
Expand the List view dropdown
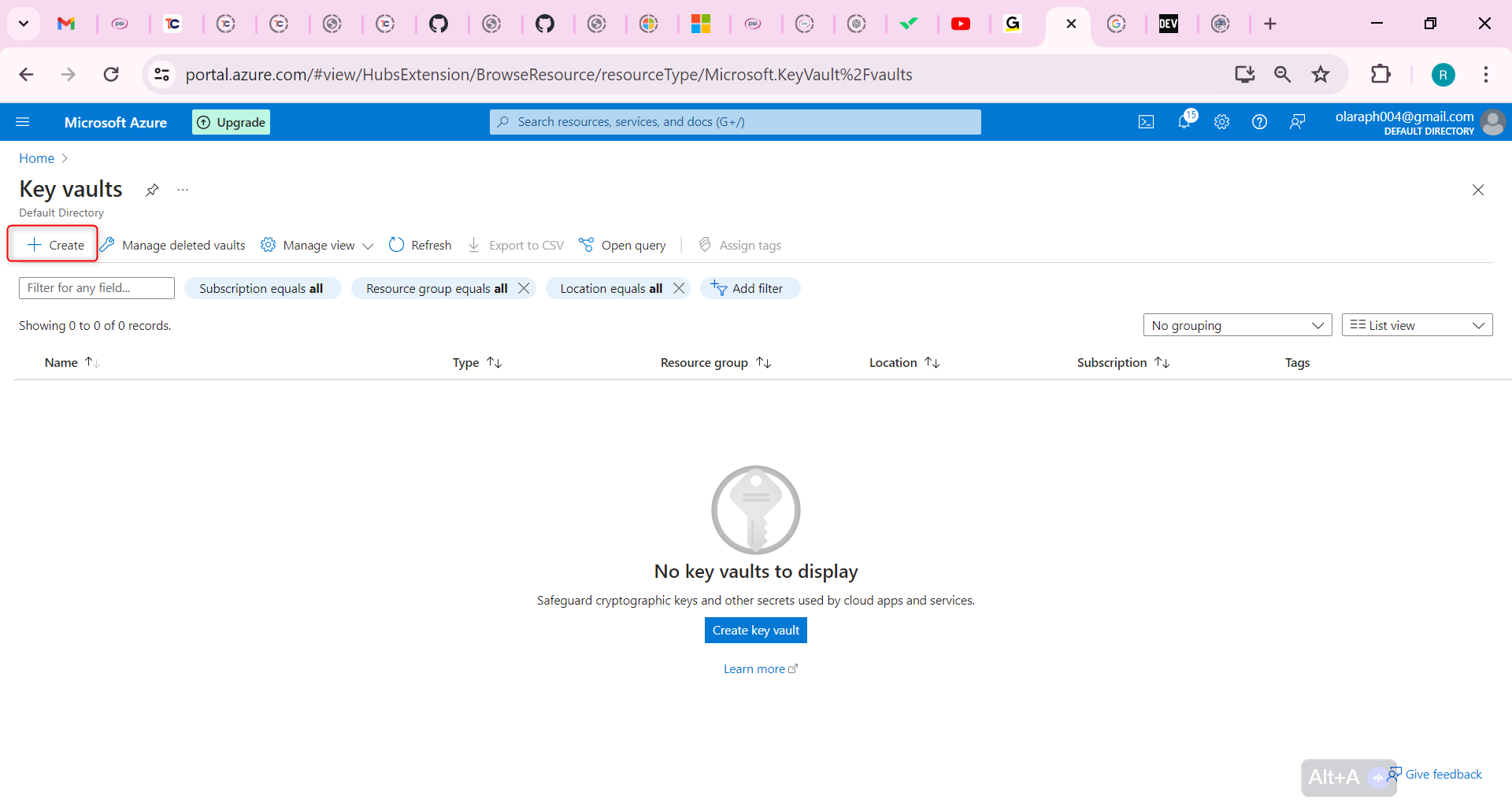1417,325
